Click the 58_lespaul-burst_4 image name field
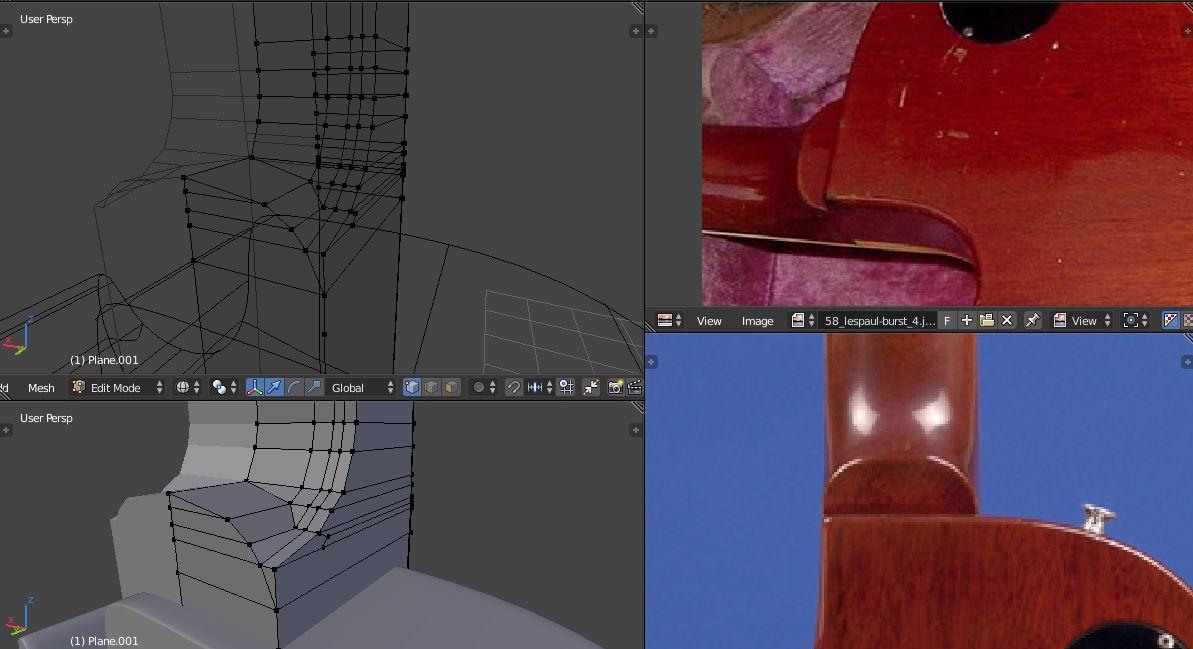The width and height of the screenshot is (1193, 649). [x=878, y=320]
